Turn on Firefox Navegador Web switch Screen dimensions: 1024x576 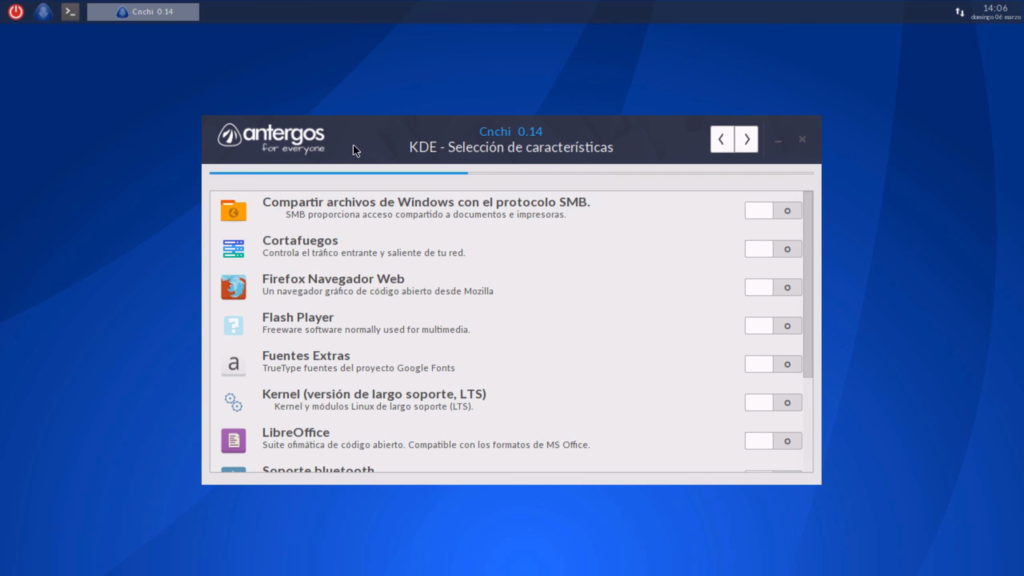773,288
